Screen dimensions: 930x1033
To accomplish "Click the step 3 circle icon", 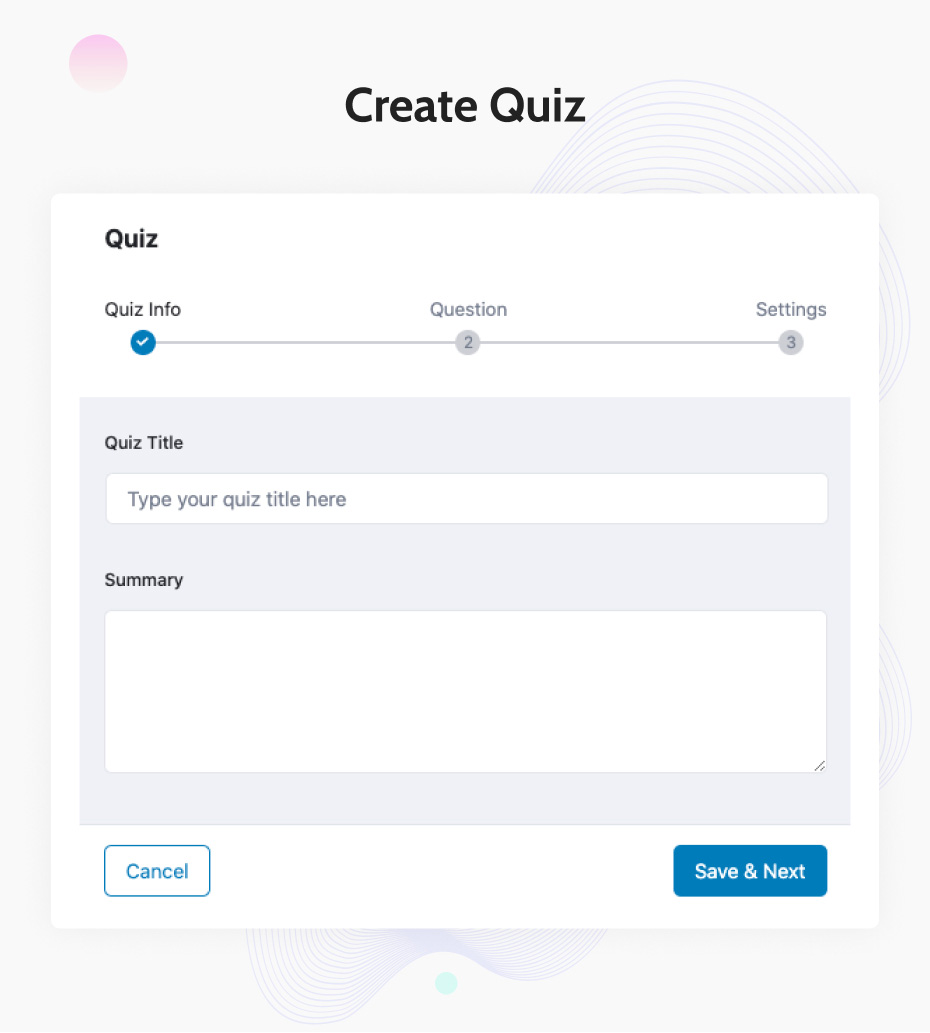I will 791,343.
